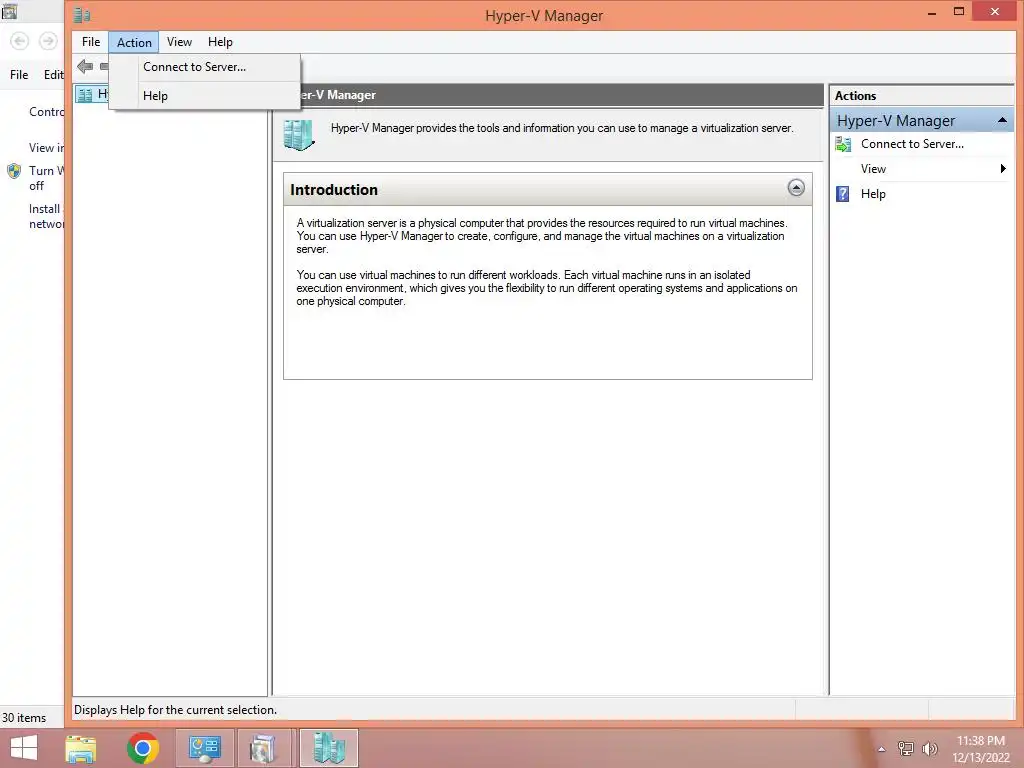This screenshot has height=768, width=1024.
Task: Open File Explorer from the taskbar
Action: (81, 748)
